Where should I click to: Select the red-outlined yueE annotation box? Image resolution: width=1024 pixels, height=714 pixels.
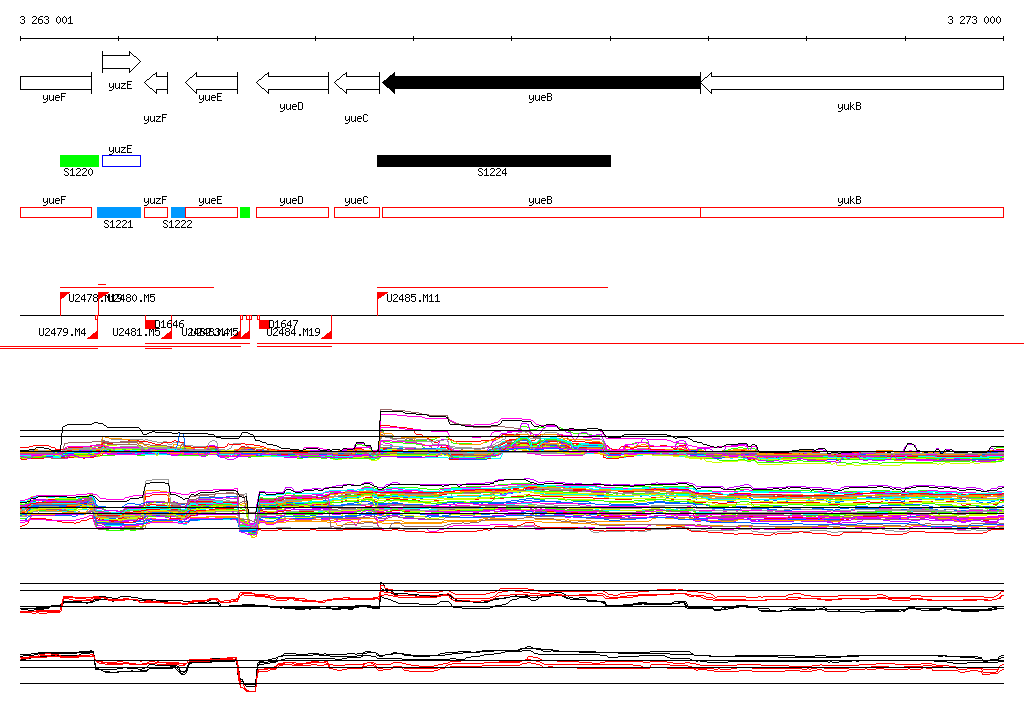pos(212,212)
